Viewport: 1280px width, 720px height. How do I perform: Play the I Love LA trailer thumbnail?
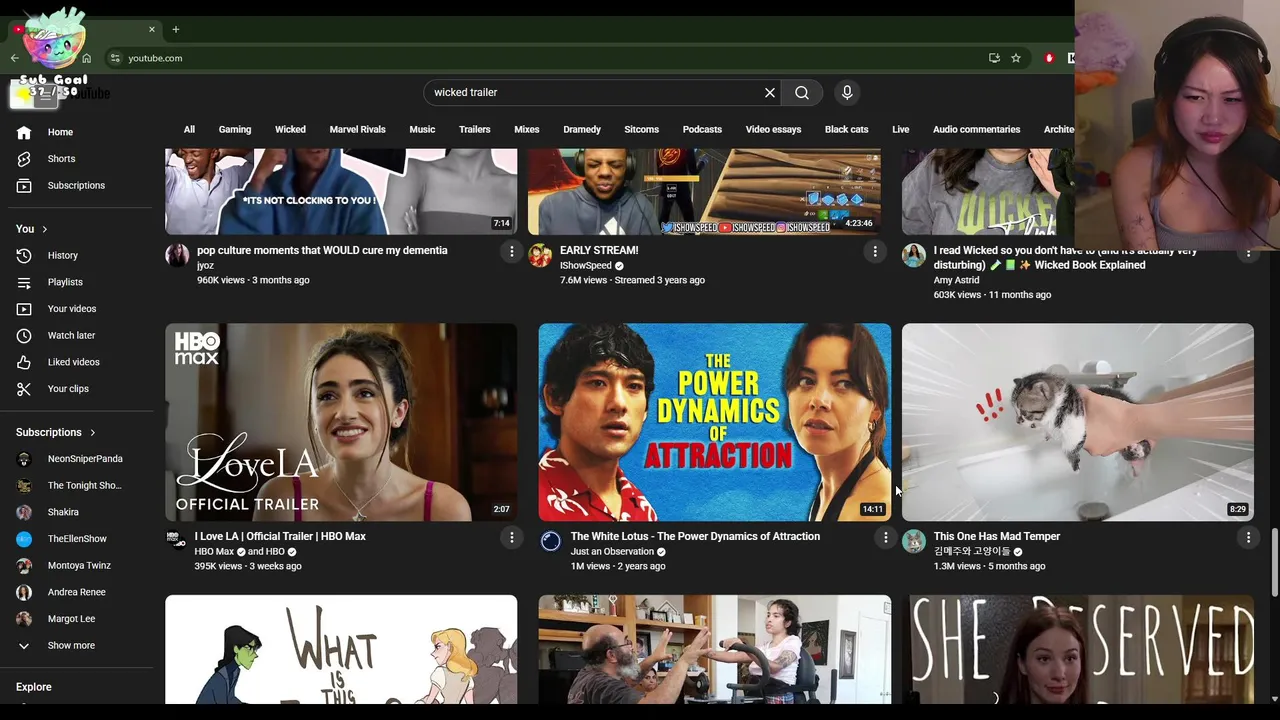[x=341, y=422]
